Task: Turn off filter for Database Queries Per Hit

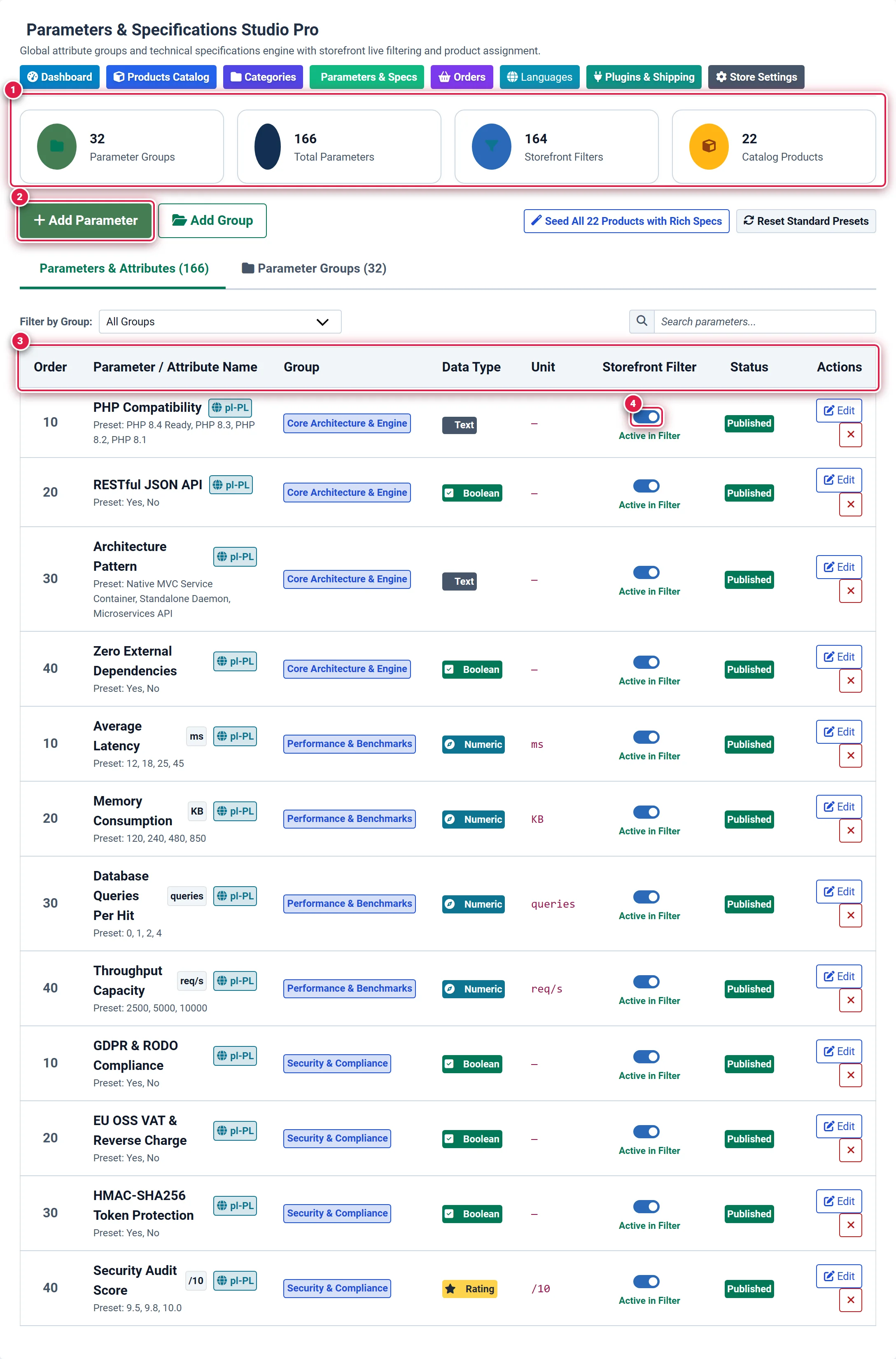Action: pyautogui.click(x=646, y=897)
